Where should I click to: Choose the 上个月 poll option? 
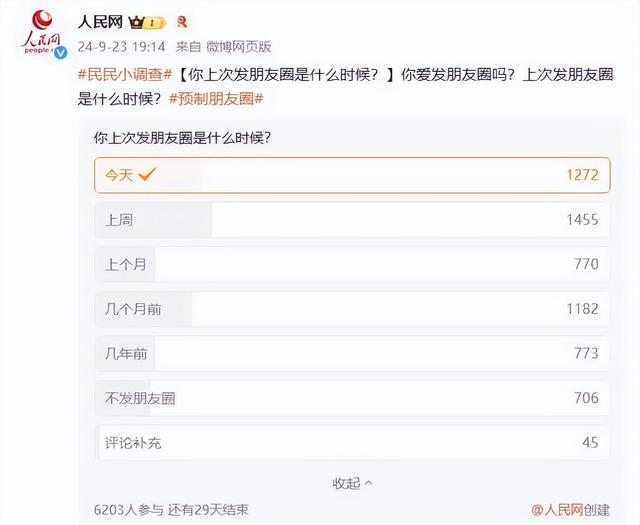pos(352,264)
